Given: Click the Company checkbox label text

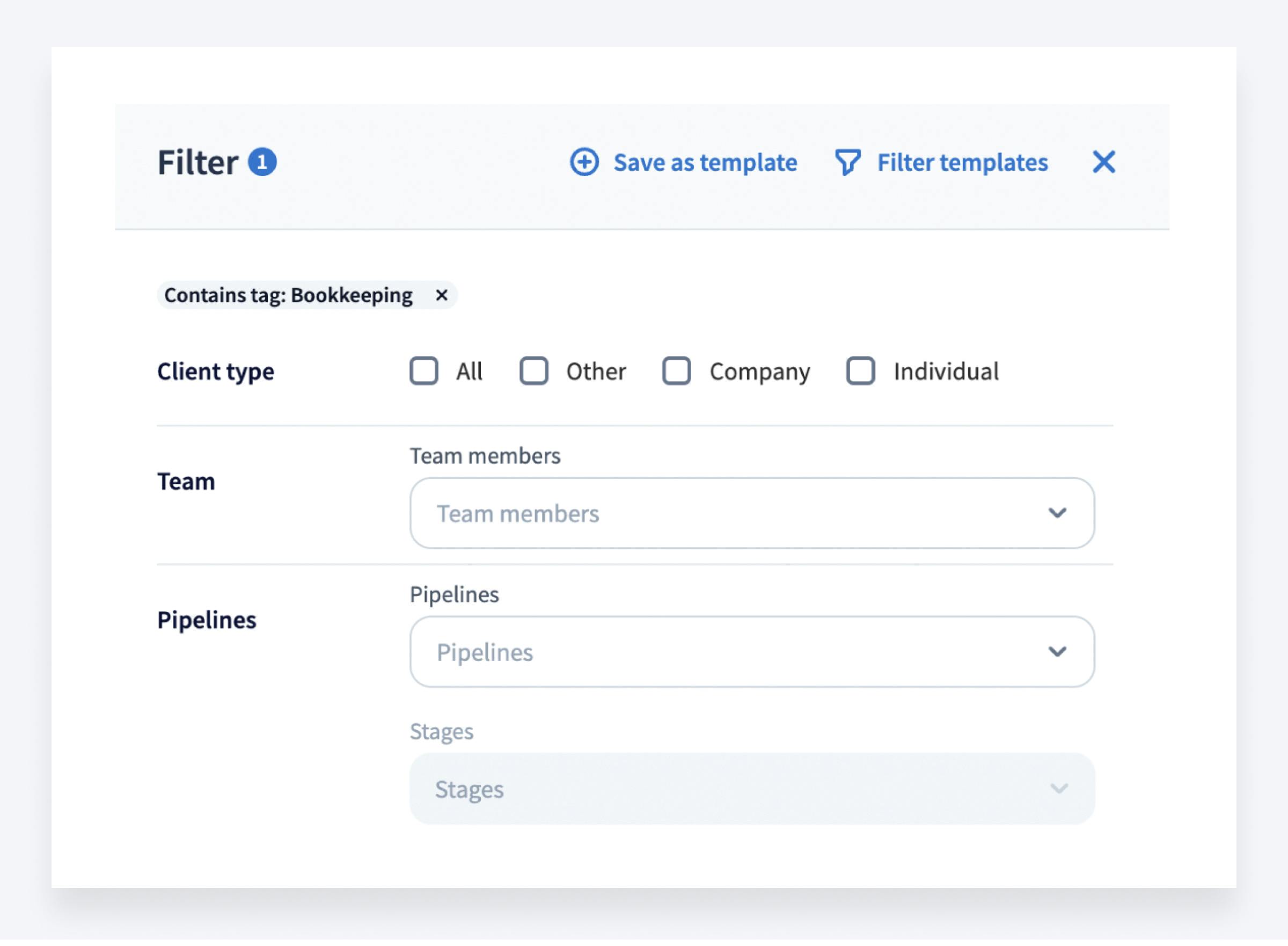Looking at the screenshot, I should pyautogui.click(x=759, y=372).
